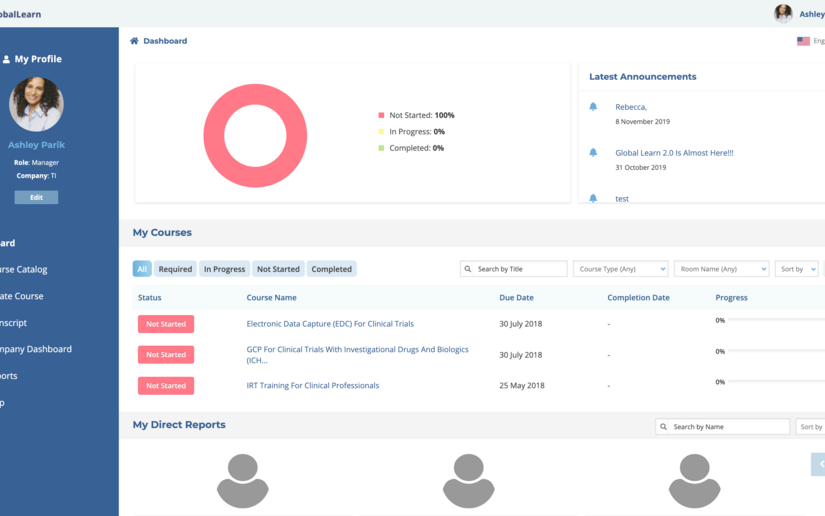825x516 pixels.
Task: Click the My Direct Reports heading
Action: pyautogui.click(x=179, y=424)
